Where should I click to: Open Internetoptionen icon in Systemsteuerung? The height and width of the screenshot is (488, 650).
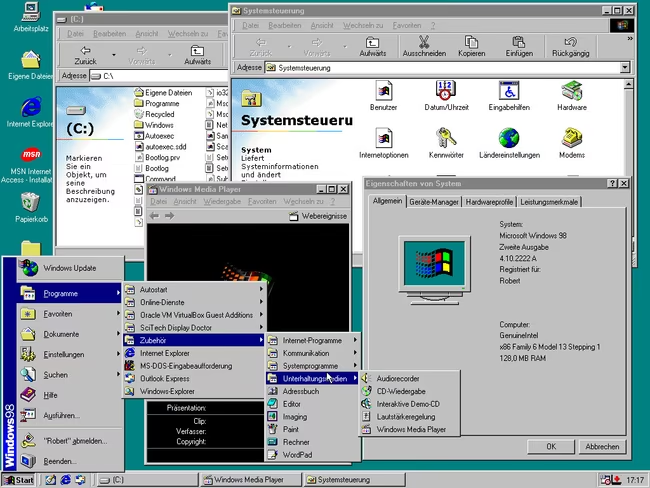pyautogui.click(x=383, y=143)
